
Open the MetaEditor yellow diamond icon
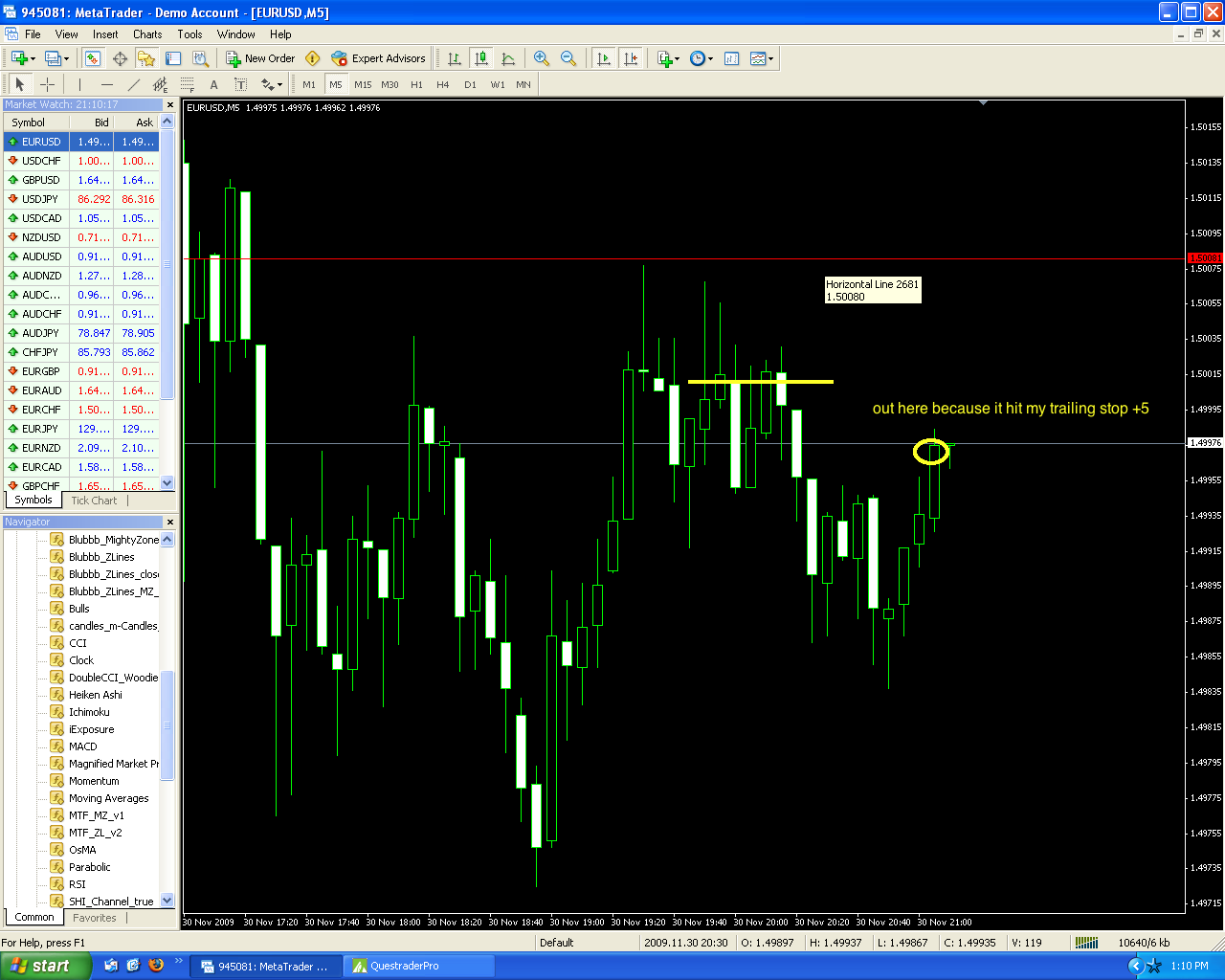point(312,58)
